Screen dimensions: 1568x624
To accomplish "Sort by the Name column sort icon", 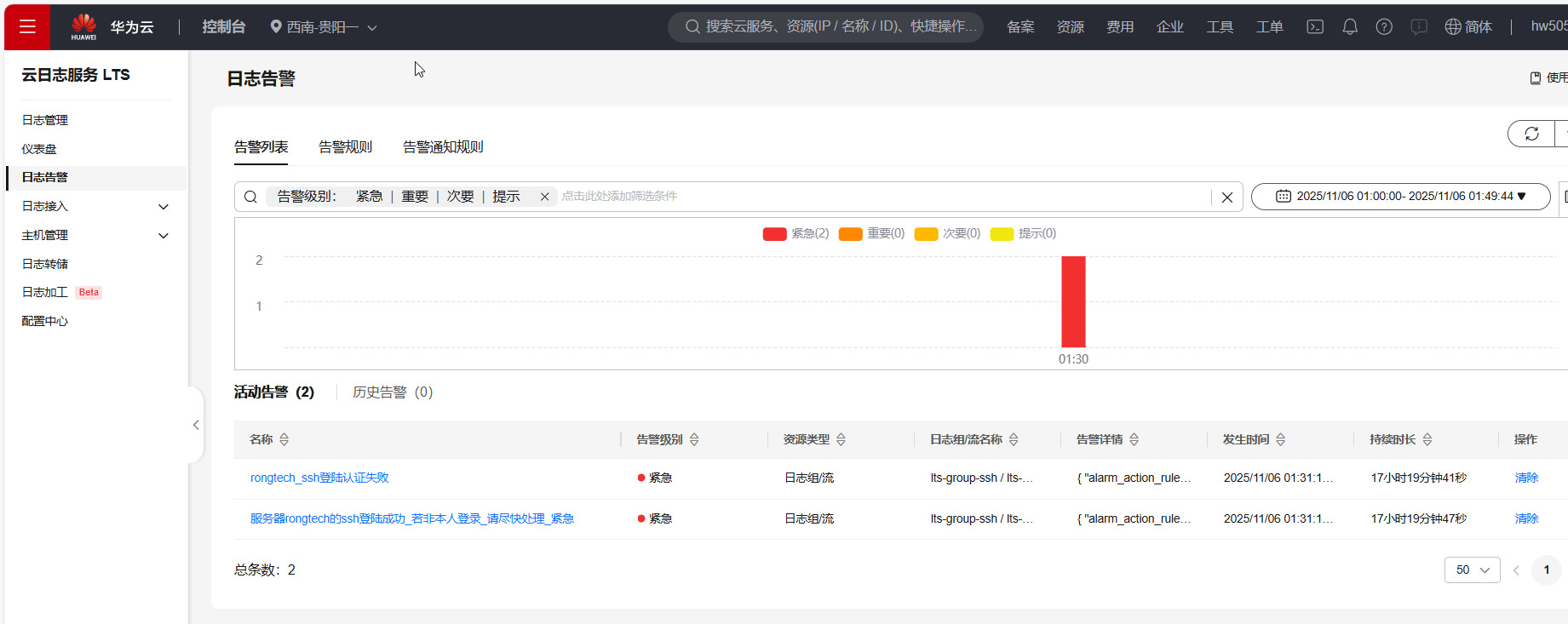I will click(x=284, y=439).
